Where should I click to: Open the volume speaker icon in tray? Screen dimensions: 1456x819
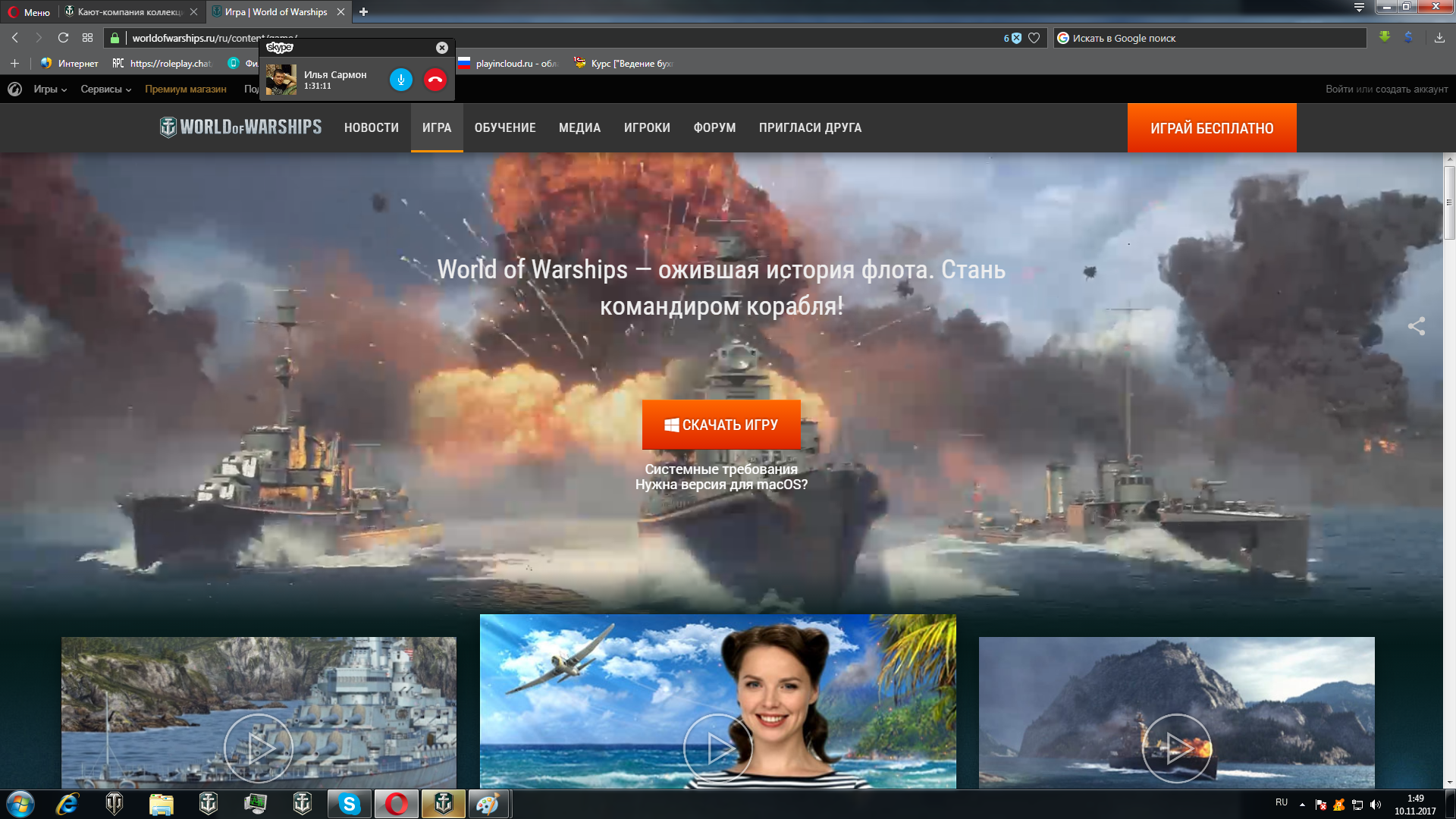[x=1376, y=805]
